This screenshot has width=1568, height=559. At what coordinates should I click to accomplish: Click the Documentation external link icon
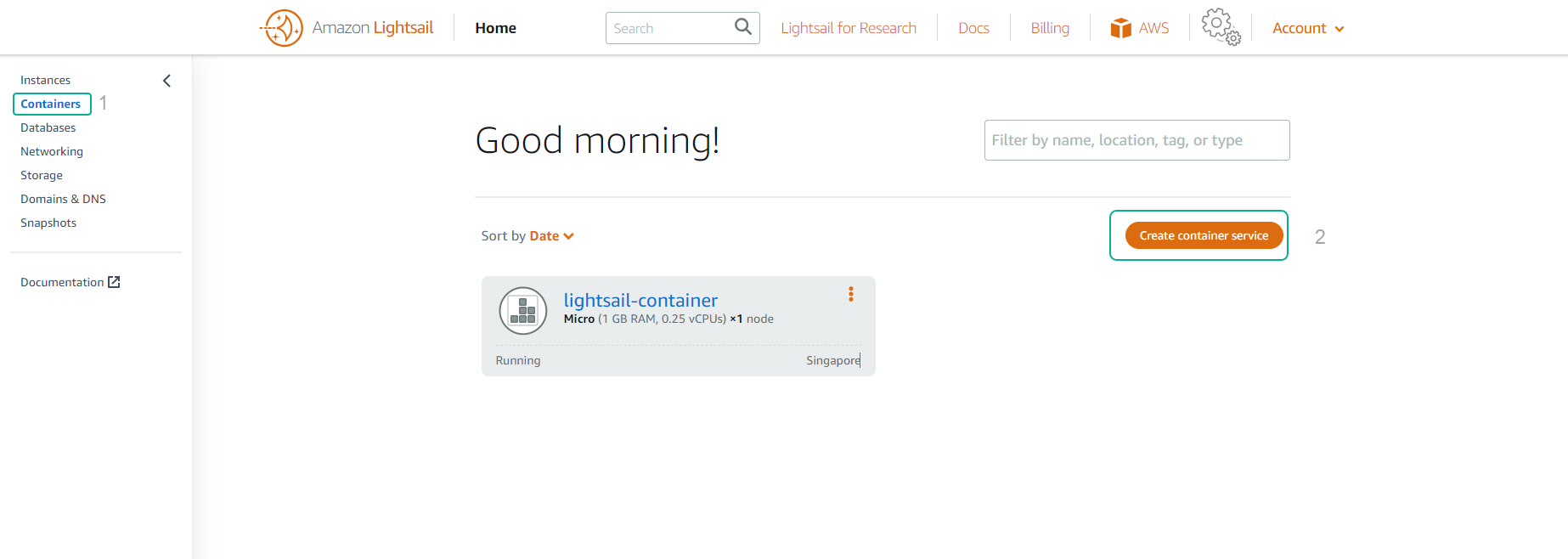pos(114,282)
